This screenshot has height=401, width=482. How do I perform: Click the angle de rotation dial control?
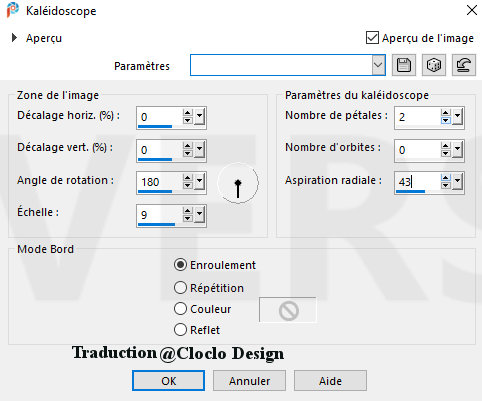pos(238,183)
